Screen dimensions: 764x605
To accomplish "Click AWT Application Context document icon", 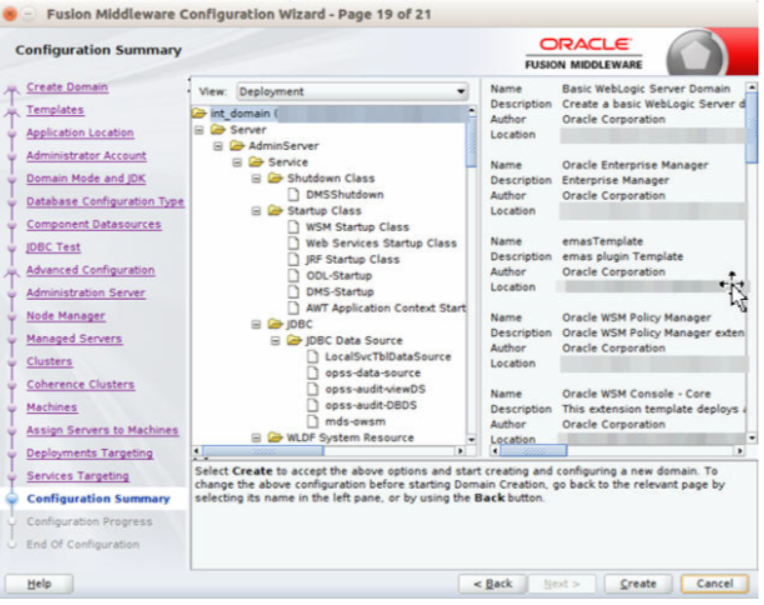I will point(293,308).
